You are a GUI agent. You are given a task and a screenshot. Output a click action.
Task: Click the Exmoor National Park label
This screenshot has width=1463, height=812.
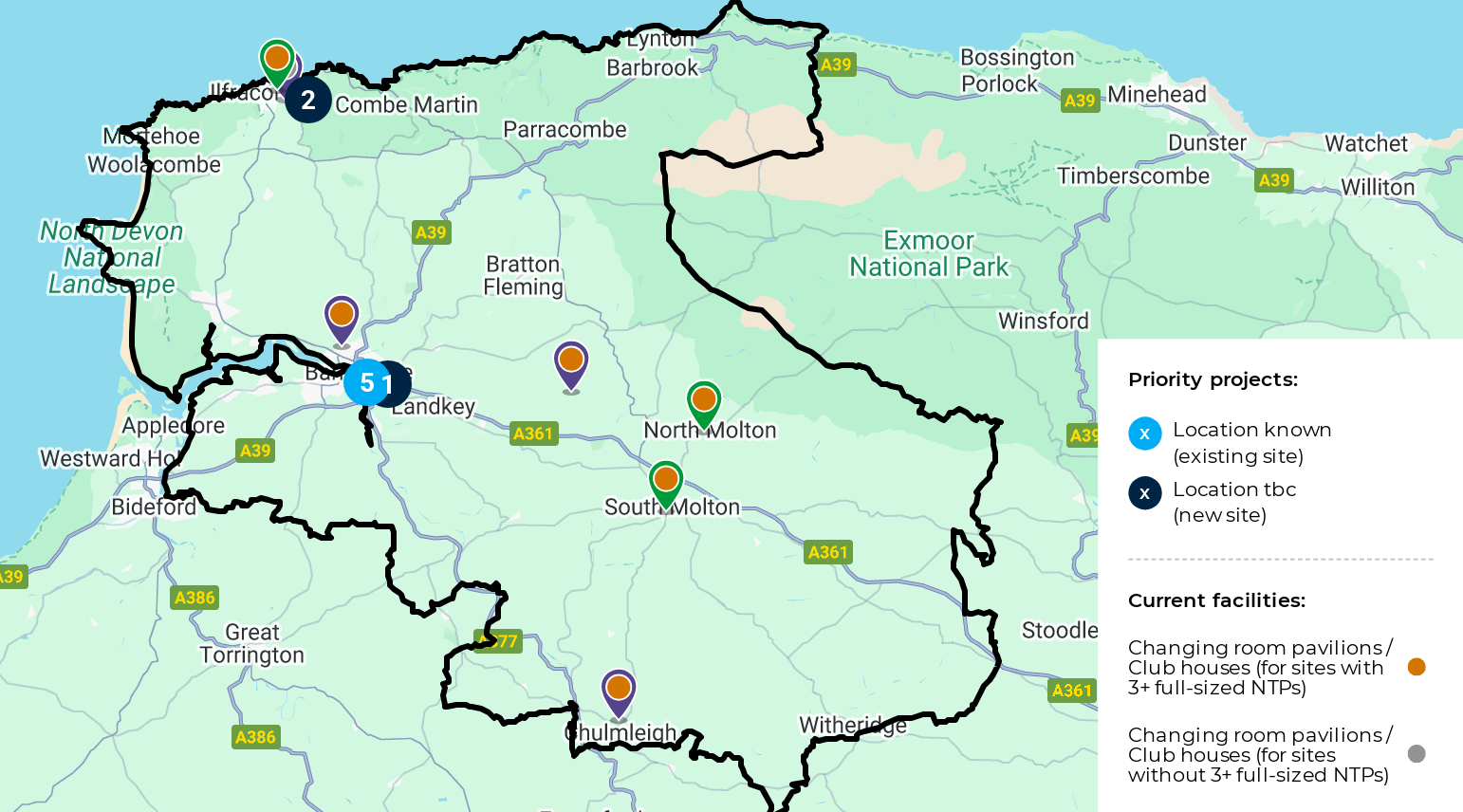tap(929, 254)
